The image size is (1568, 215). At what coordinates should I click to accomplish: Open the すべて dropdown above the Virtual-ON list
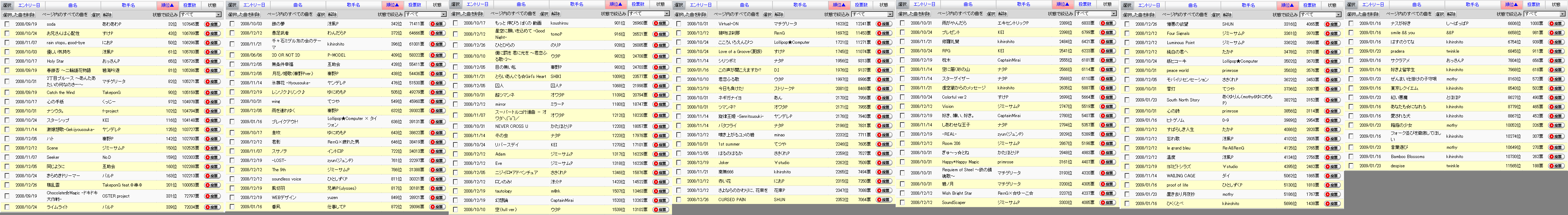click(872, 14)
